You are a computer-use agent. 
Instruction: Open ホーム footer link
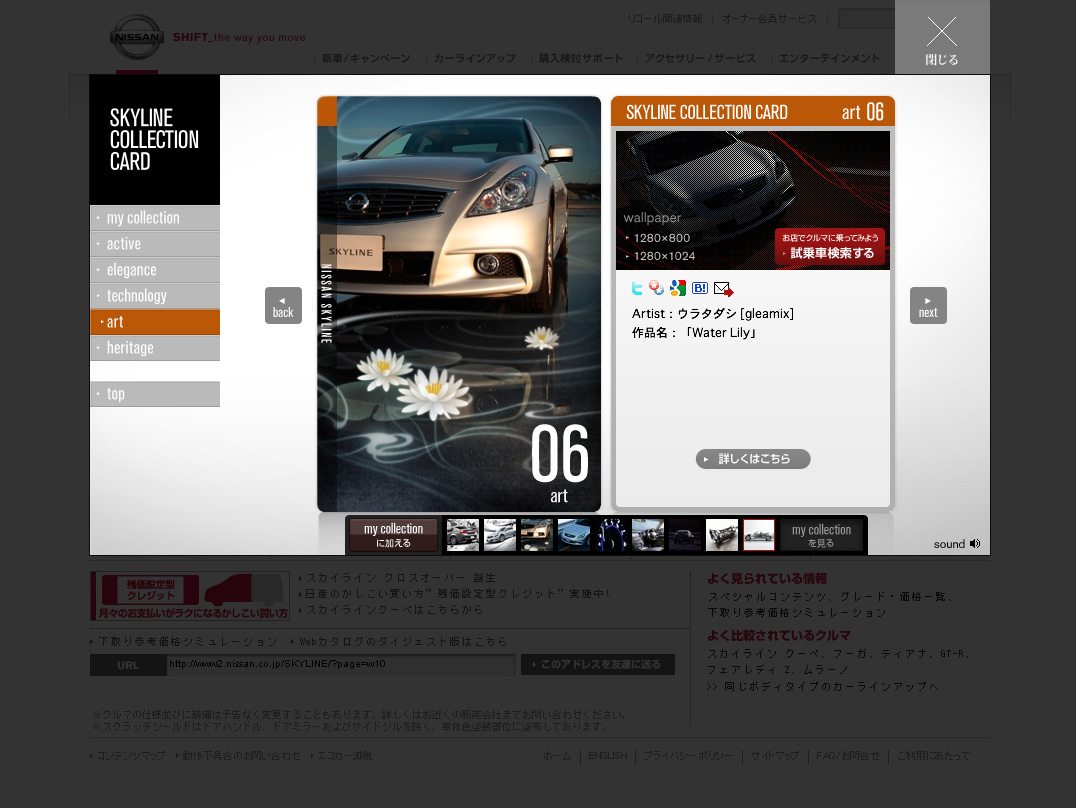click(x=557, y=755)
